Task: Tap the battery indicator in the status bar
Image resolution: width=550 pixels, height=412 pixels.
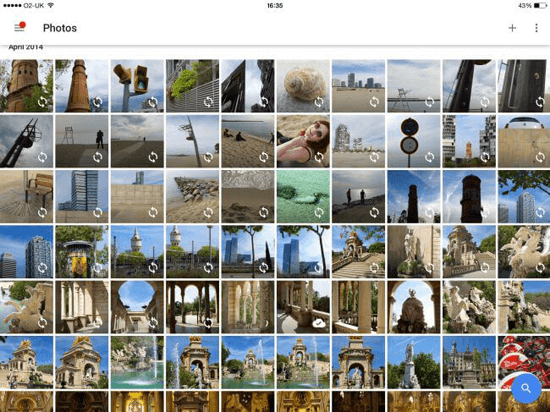Action: [x=539, y=5]
